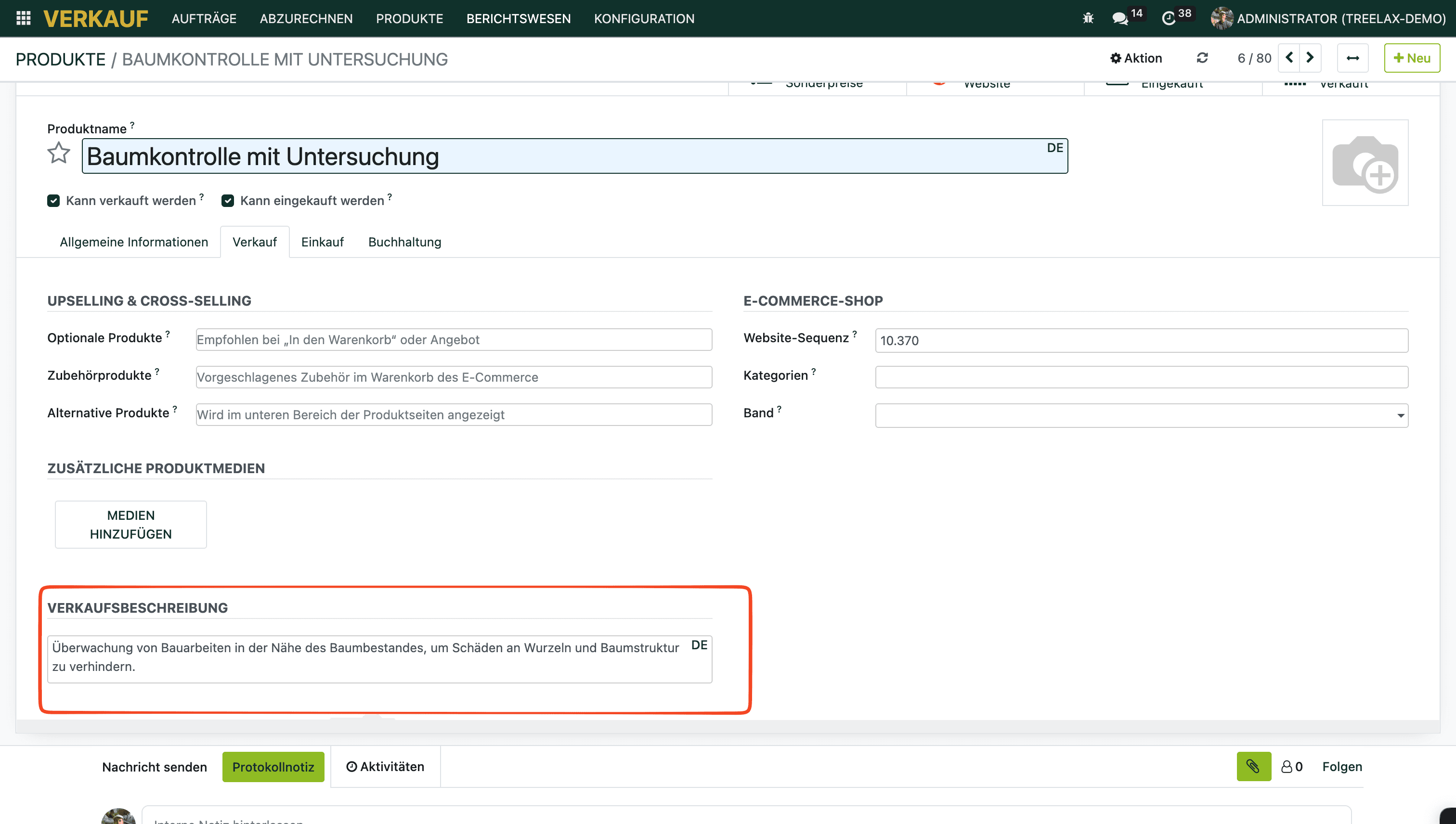Image resolution: width=1456 pixels, height=824 pixels.
Task: Open the Konfiguration menu
Action: 644,18
